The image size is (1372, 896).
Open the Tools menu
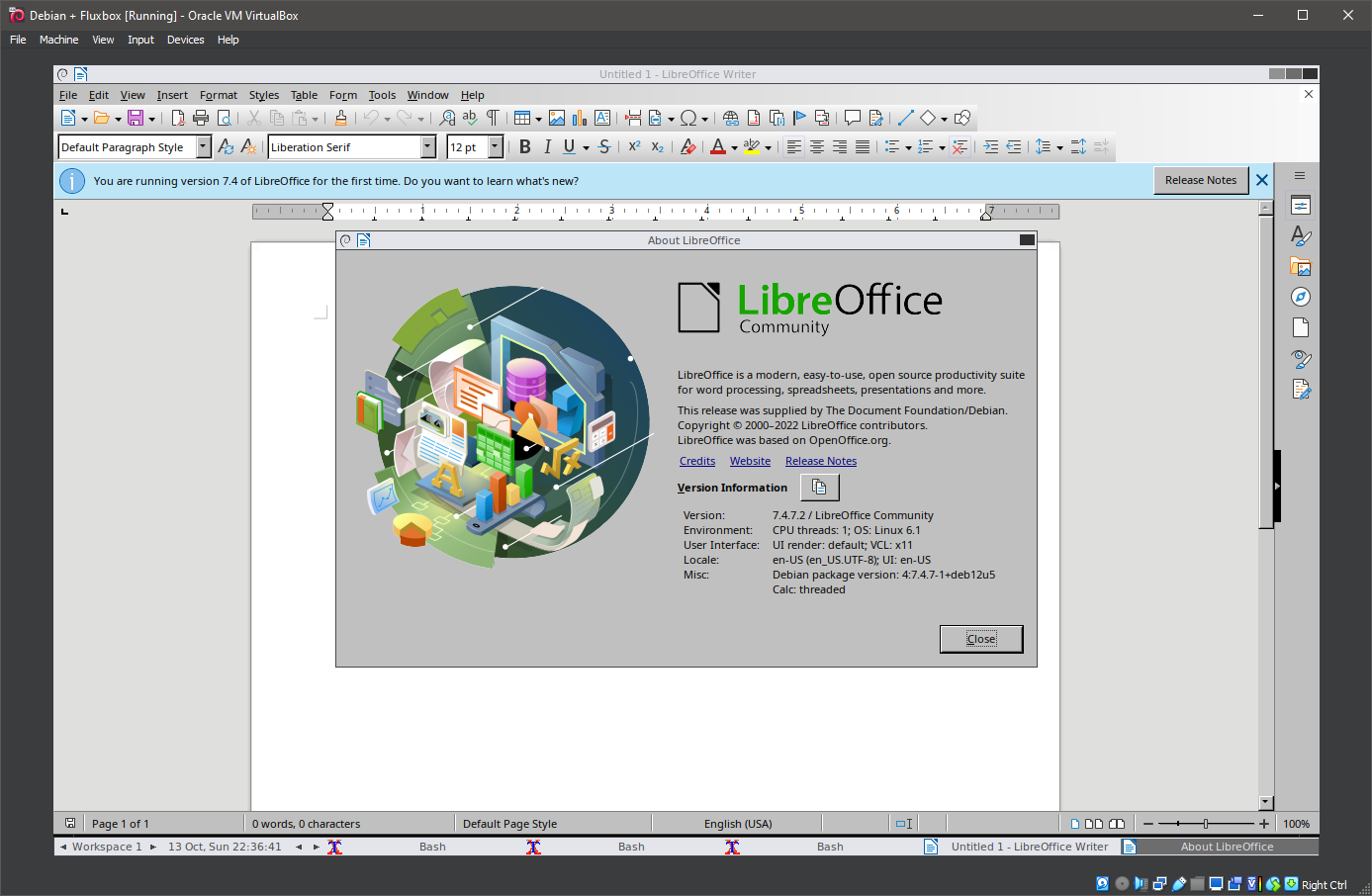382,95
